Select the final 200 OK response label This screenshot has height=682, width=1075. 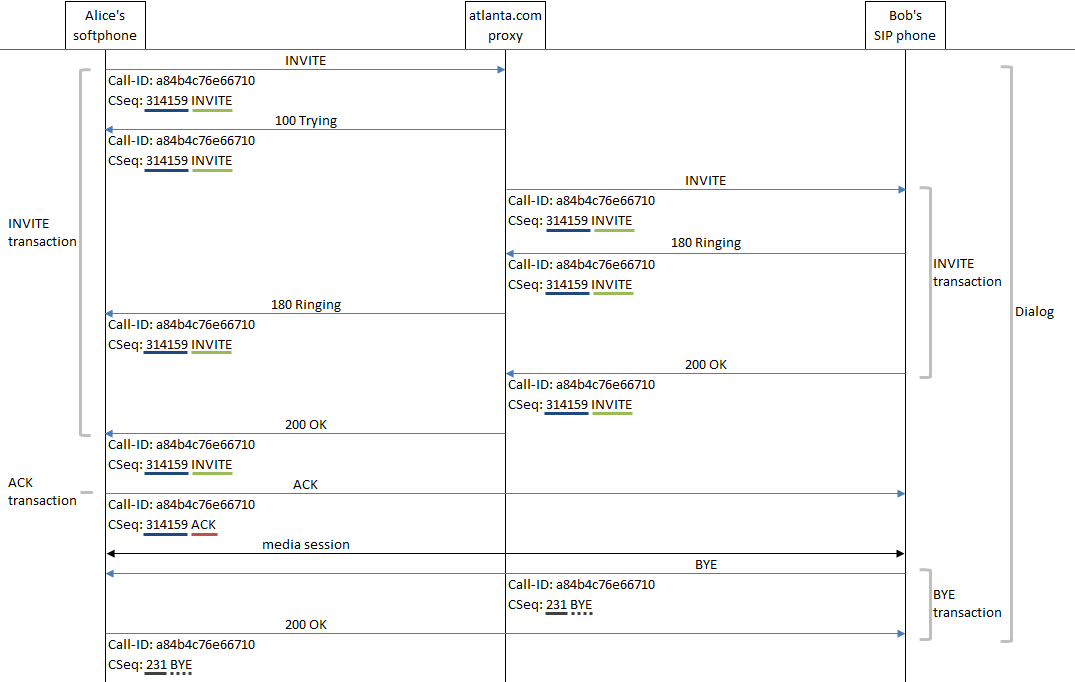(x=305, y=624)
